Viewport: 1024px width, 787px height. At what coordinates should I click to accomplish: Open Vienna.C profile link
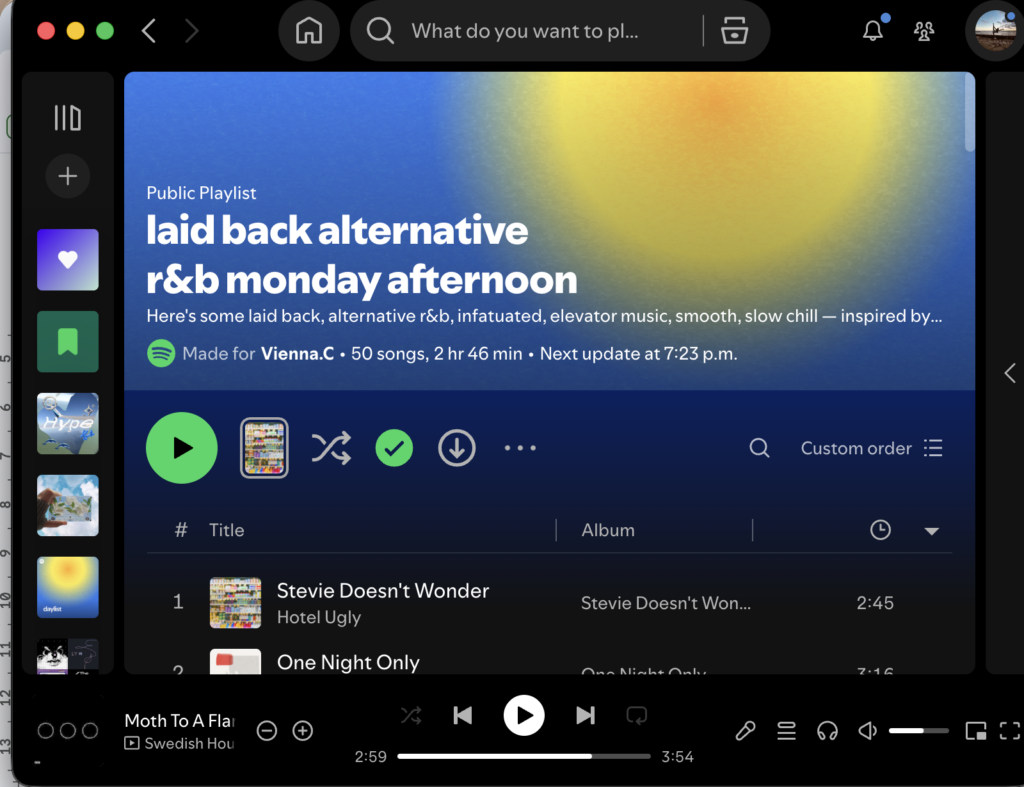[x=297, y=353]
